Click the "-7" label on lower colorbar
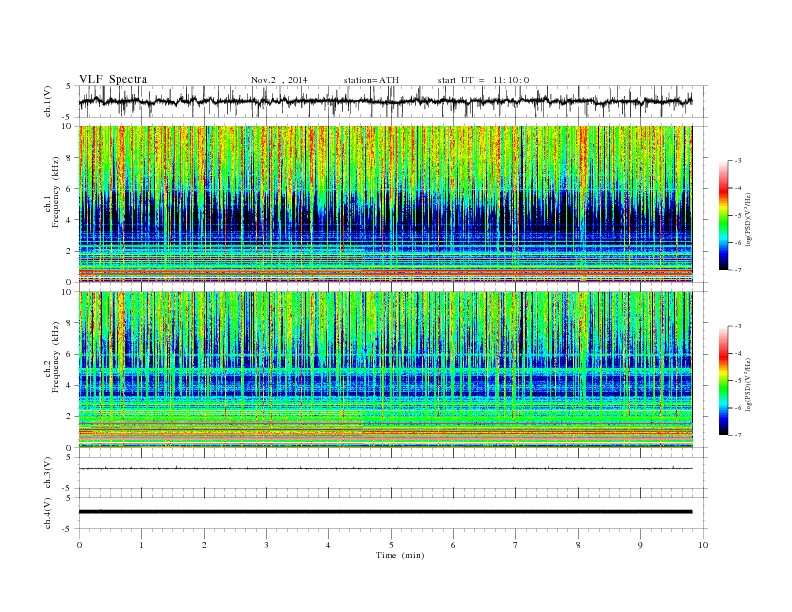This screenshot has height=612, width=792. (737, 435)
